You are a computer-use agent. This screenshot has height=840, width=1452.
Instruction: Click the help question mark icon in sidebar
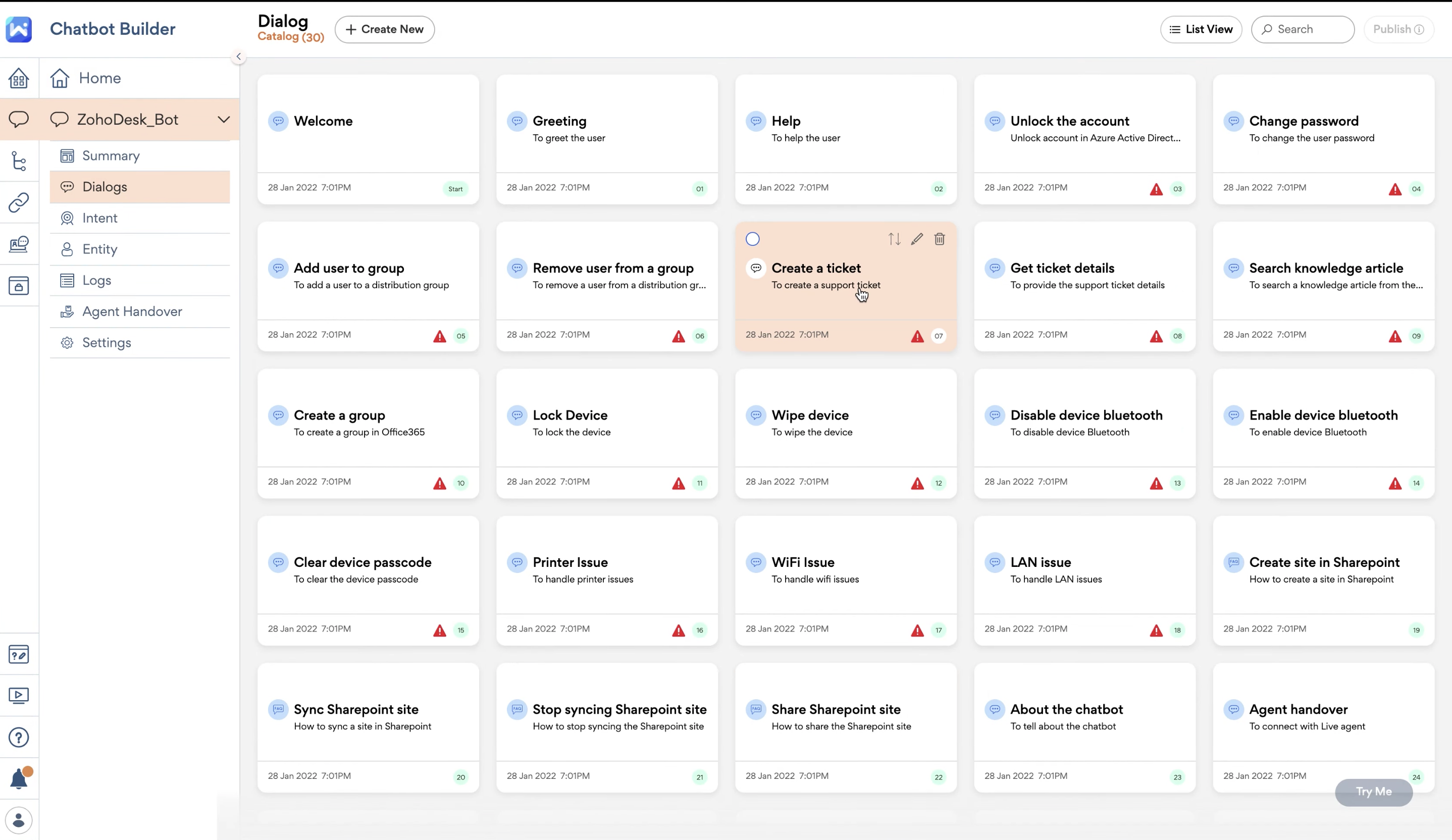click(x=19, y=737)
